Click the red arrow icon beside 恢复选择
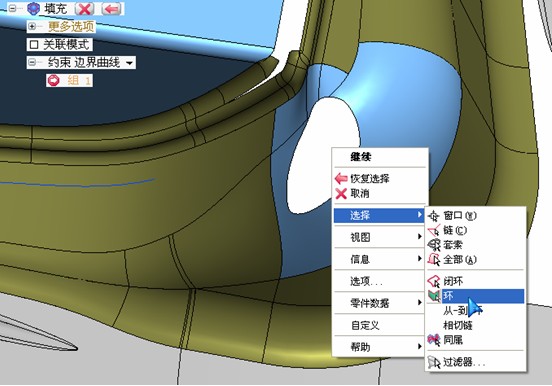The height and width of the screenshot is (386, 552). 341,179
